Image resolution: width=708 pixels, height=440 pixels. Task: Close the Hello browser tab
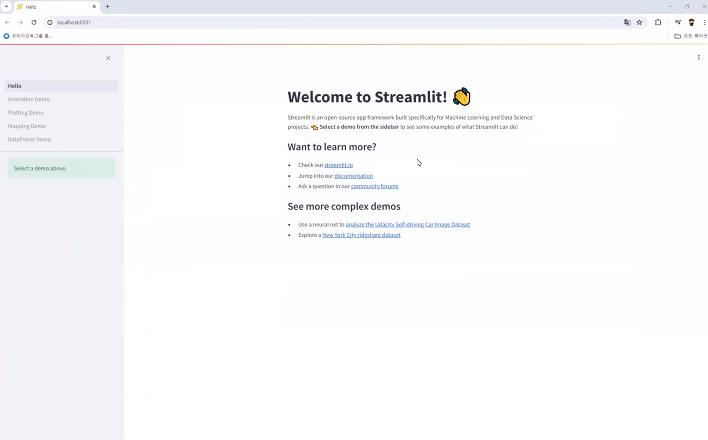[94, 7]
